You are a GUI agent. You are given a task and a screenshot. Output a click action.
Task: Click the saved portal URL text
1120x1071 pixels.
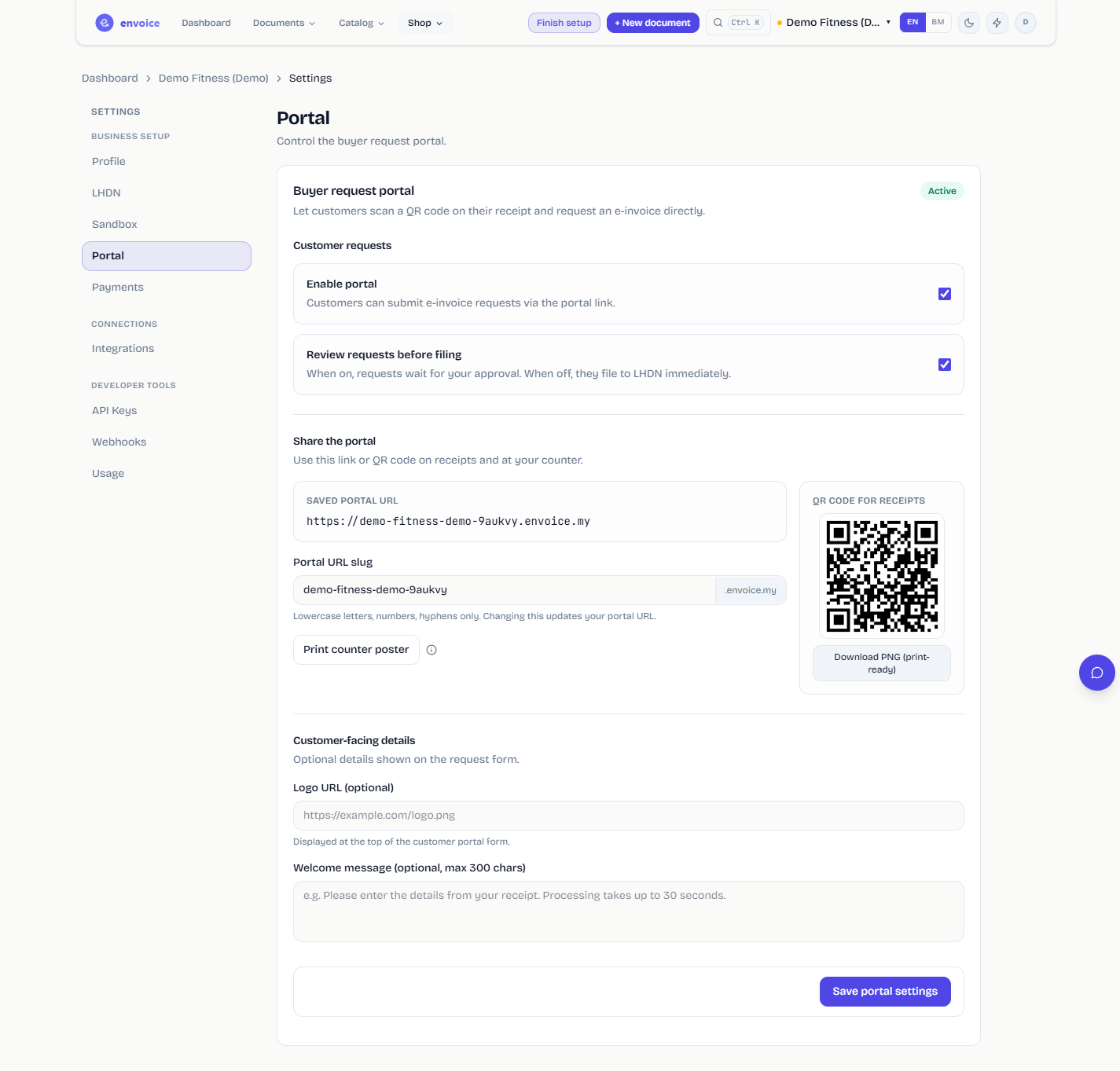[x=448, y=522]
